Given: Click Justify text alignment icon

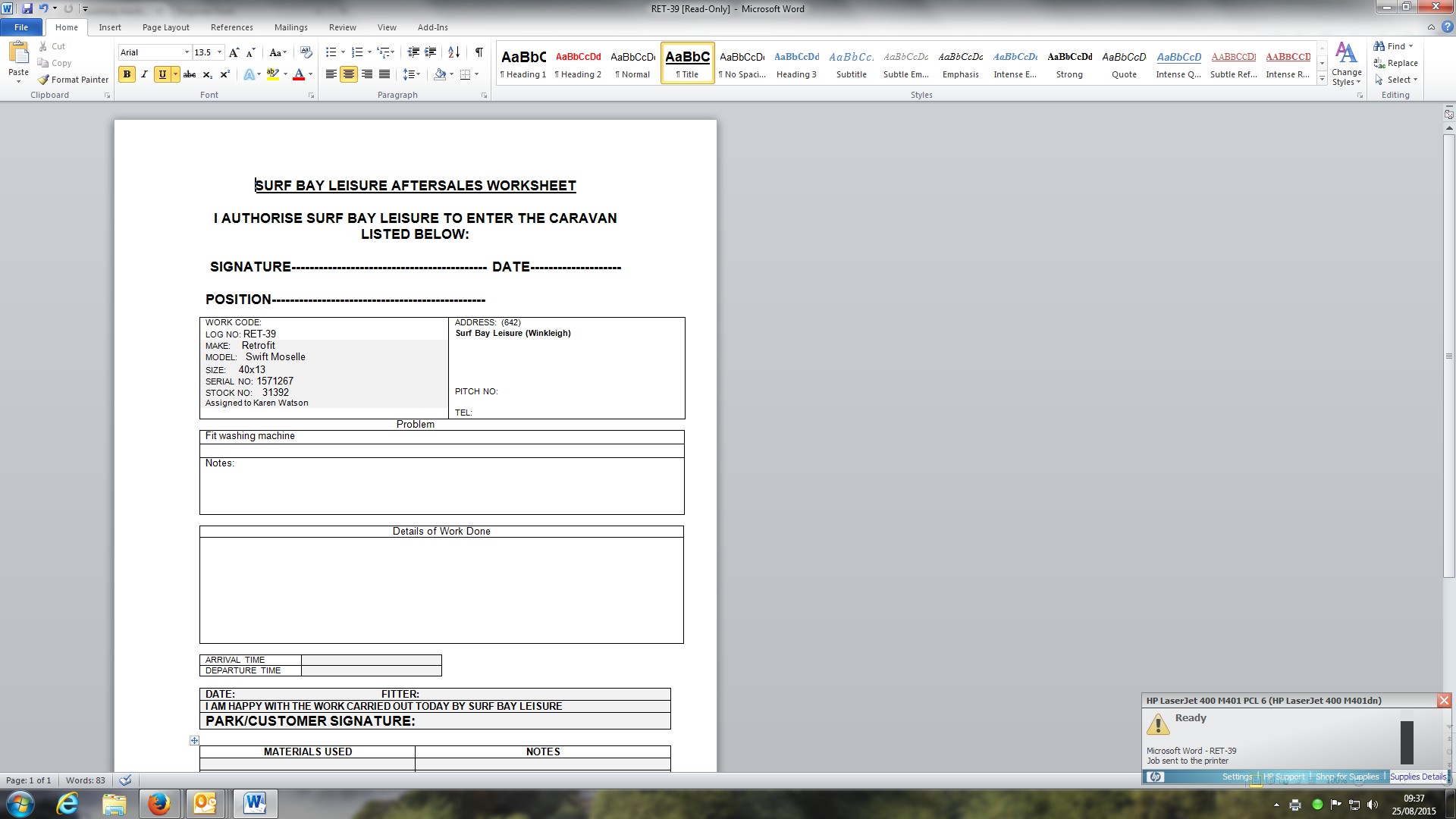Looking at the screenshot, I should [x=384, y=74].
